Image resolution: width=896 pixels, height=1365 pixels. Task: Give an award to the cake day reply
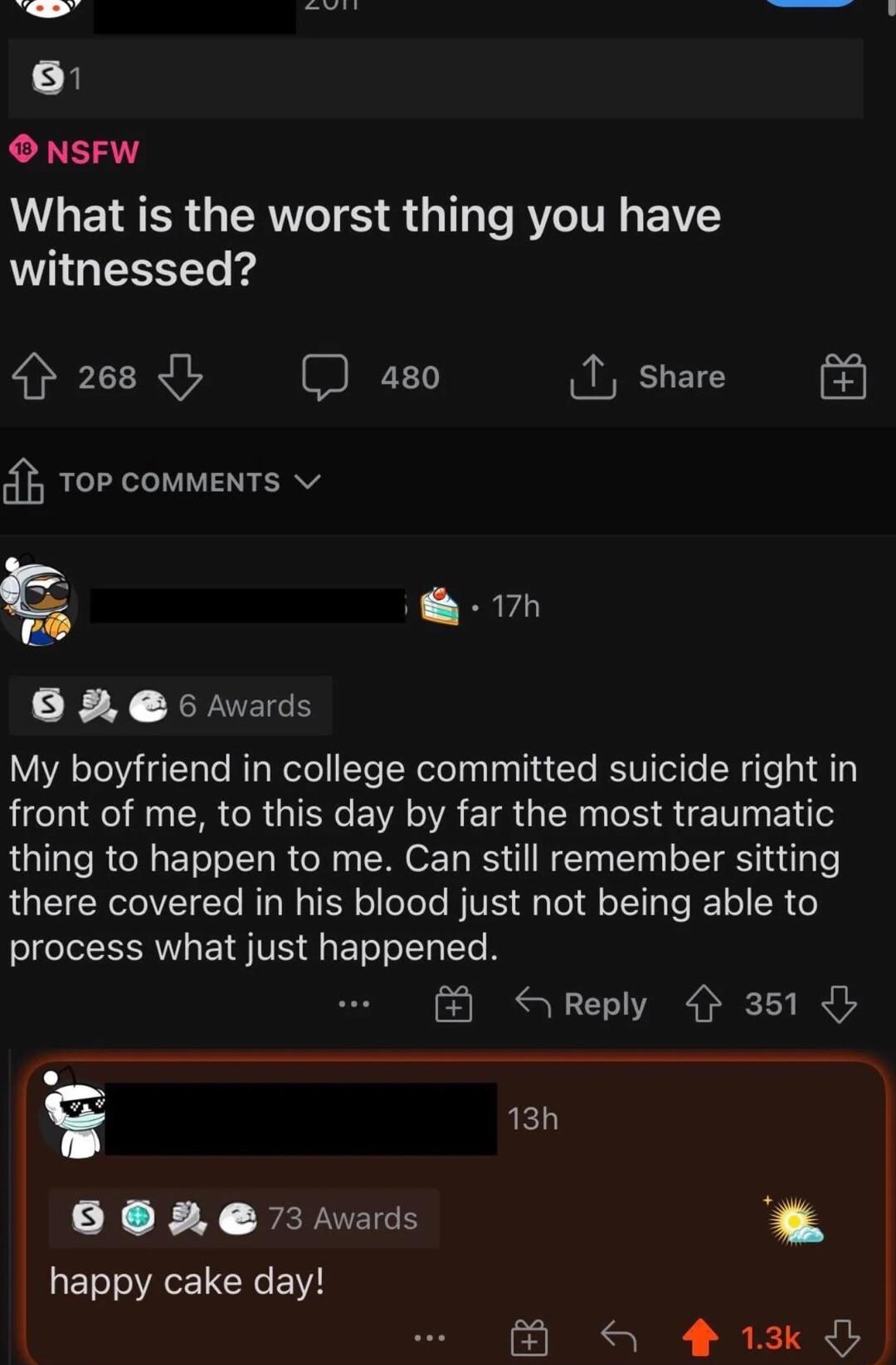[528, 1338]
